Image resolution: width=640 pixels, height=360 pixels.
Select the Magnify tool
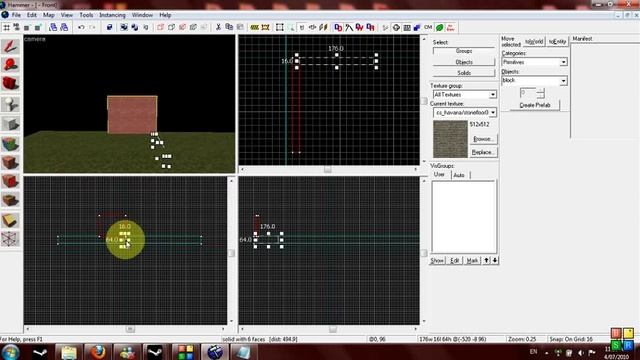(10, 65)
